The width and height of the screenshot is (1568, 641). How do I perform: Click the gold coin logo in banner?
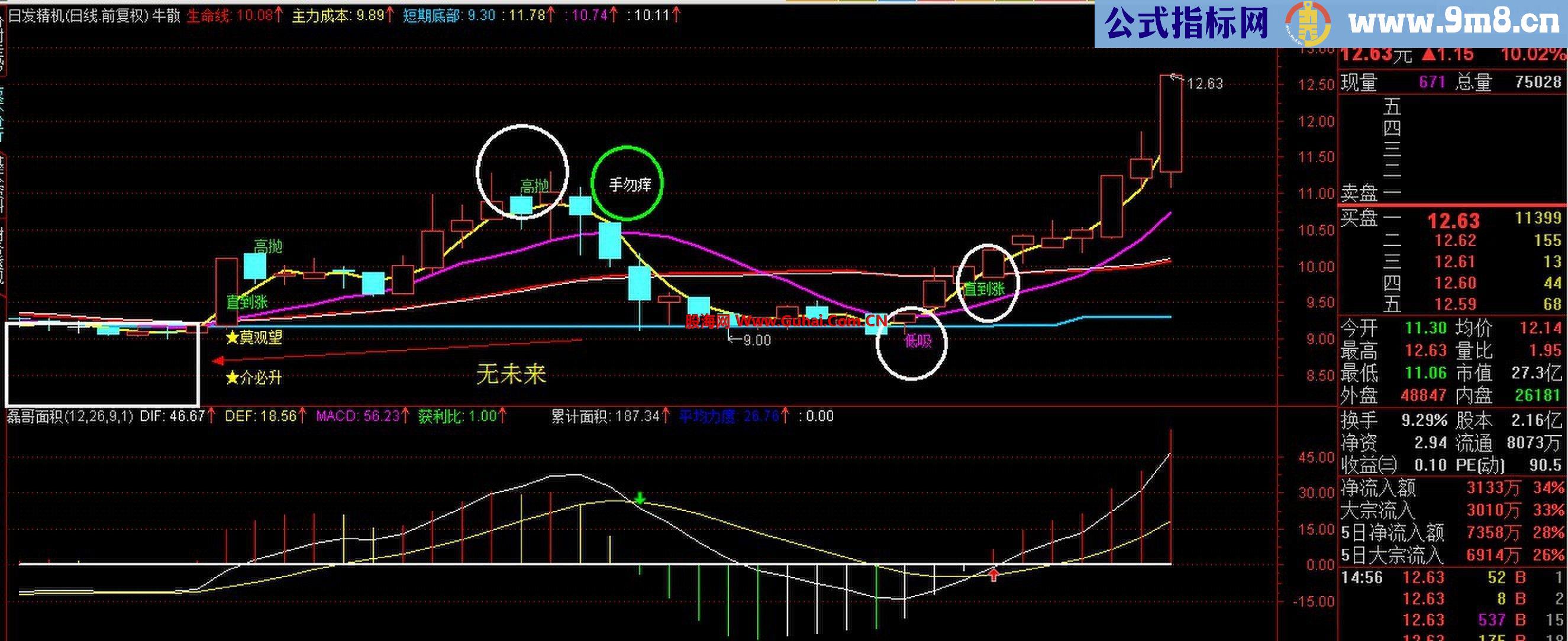point(1307,24)
